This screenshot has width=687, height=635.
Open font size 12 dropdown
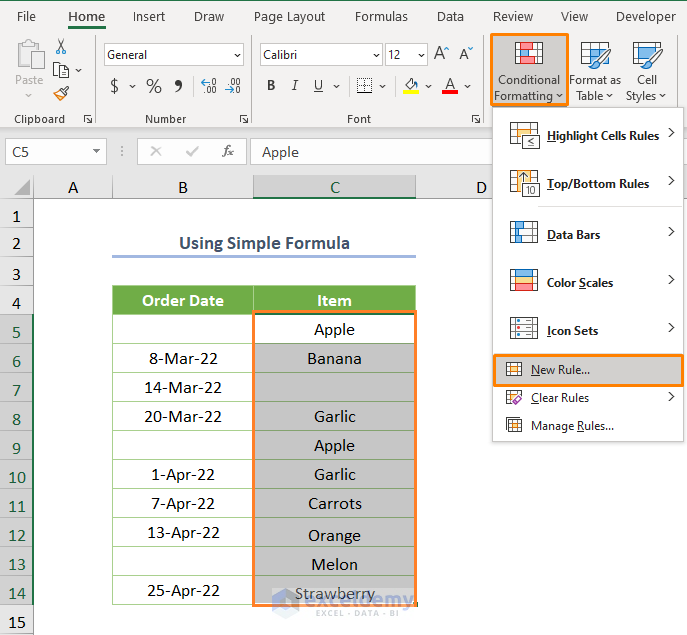421,55
